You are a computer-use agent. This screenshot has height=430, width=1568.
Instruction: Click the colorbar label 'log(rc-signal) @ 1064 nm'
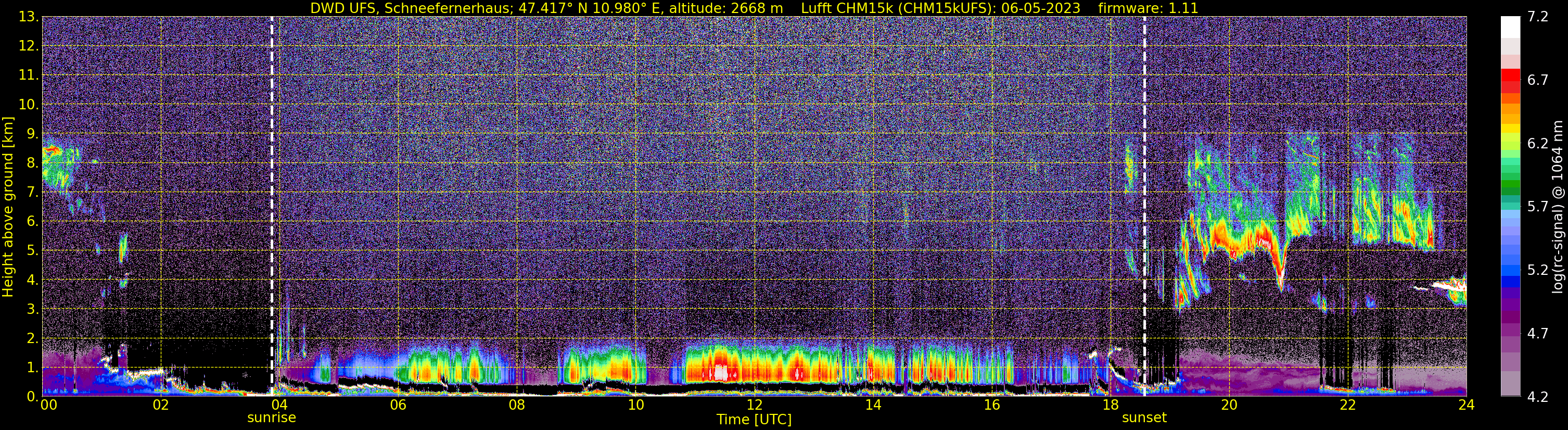point(1557,207)
